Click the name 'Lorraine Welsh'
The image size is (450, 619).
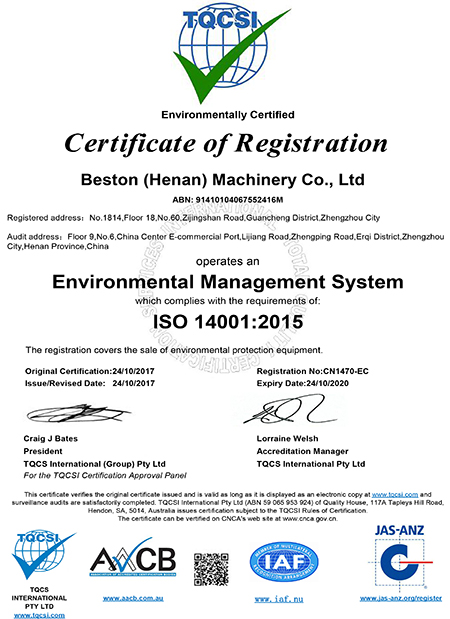click(287, 439)
